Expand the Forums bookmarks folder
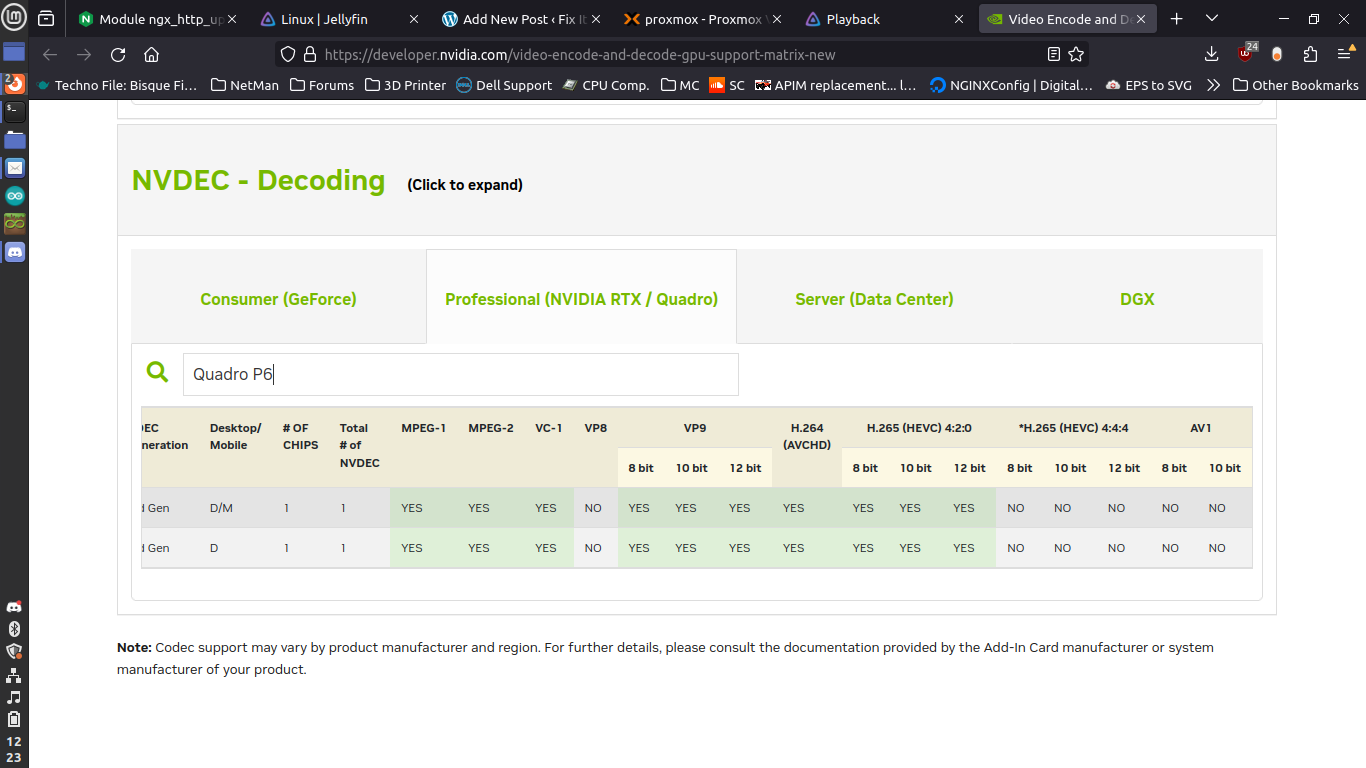Screen dimensions: 1366x768 coord(322,85)
